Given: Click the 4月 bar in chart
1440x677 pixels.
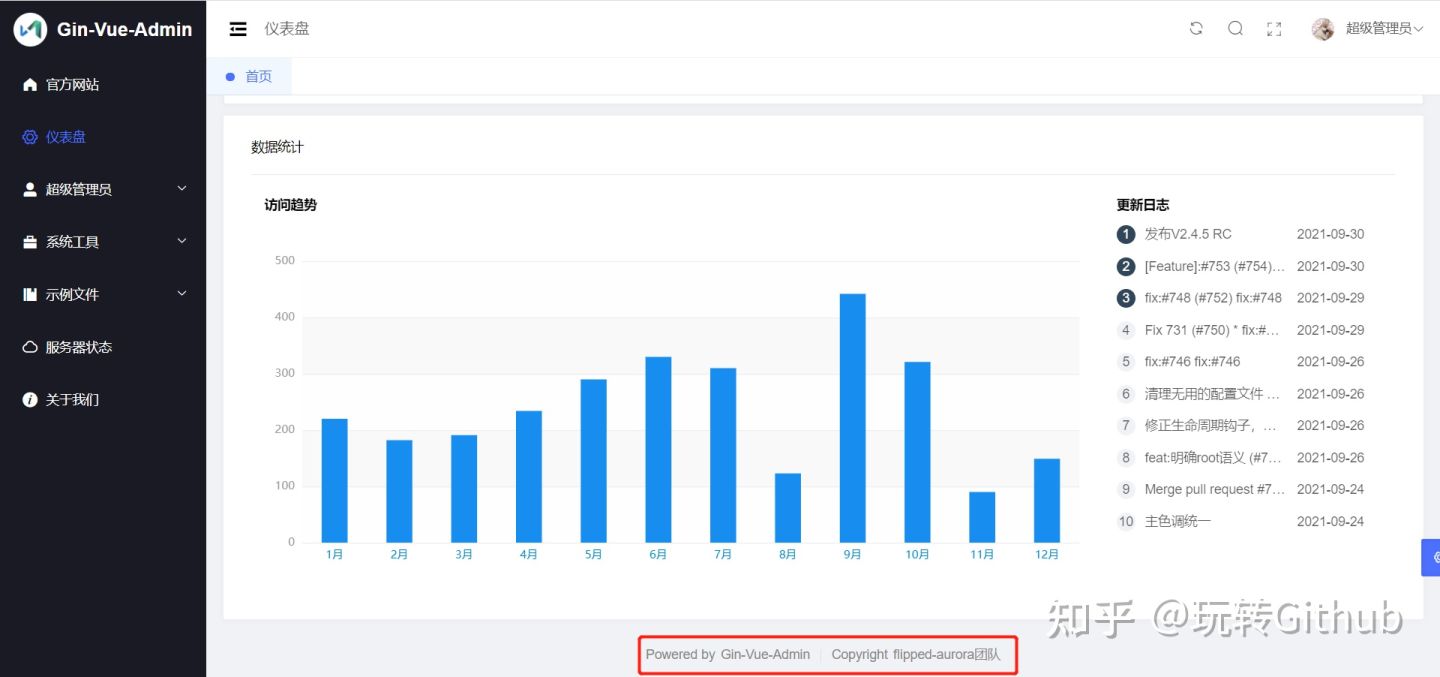Looking at the screenshot, I should pos(529,477).
